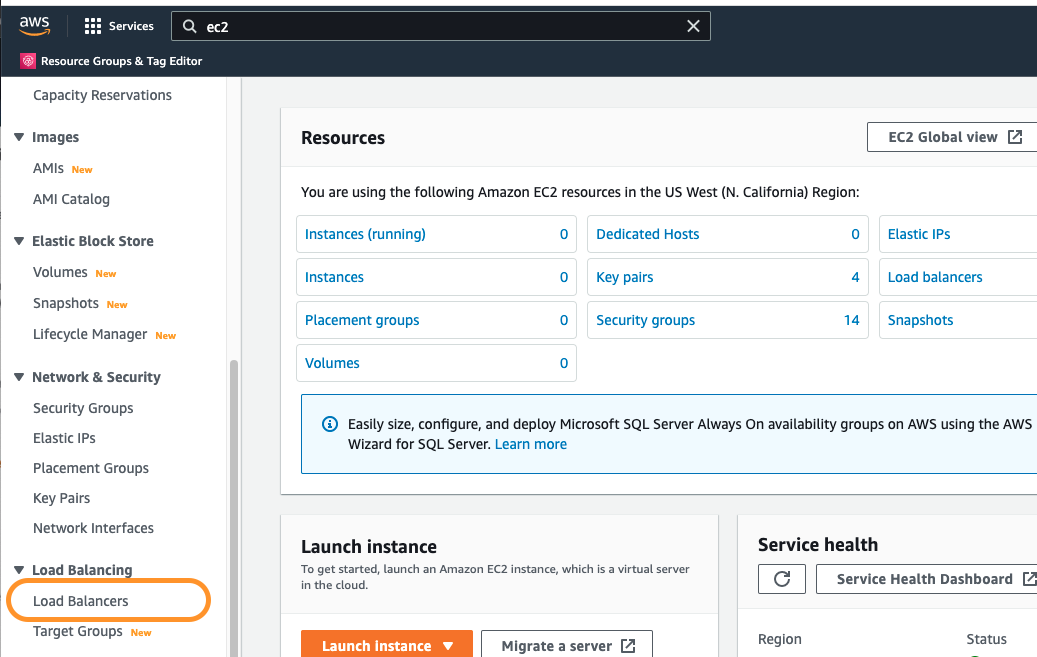Click the info icon in SQL Server banner
The height and width of the screenshot is (657, 1037).
329,424
